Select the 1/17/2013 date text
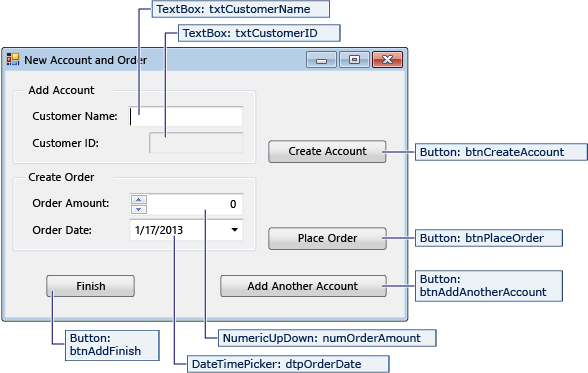 (159, 230)
